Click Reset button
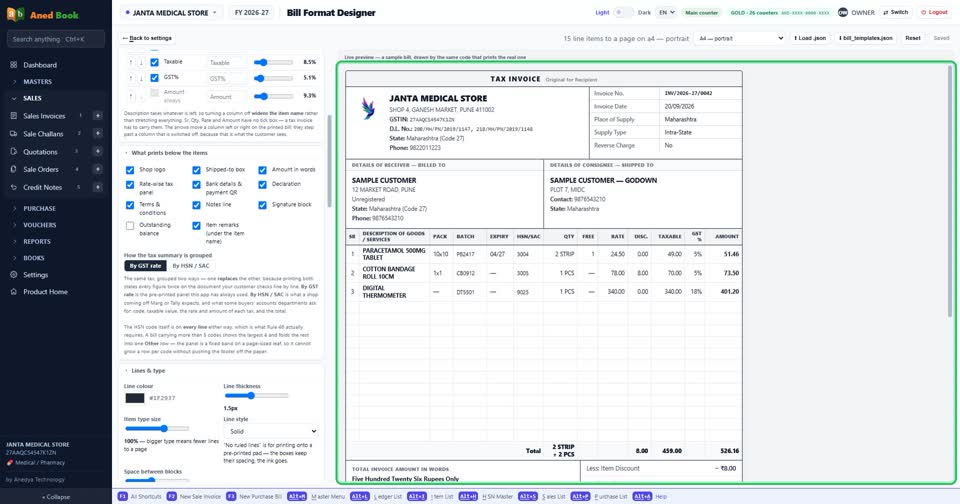This screenshot has width=960, height=504. 913,38
